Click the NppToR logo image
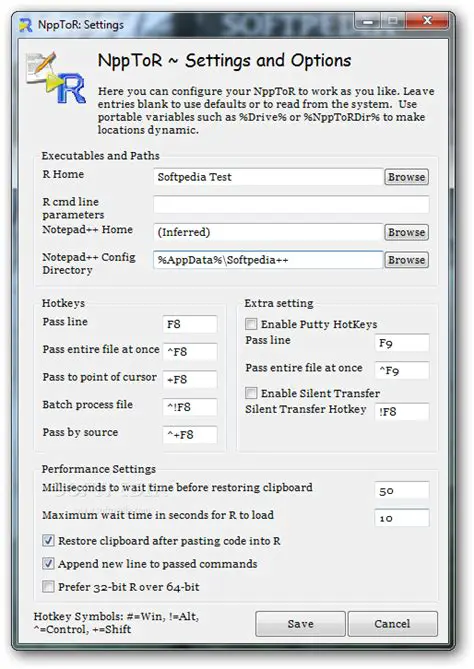474x669 pixels. click(x=55, y=79)
